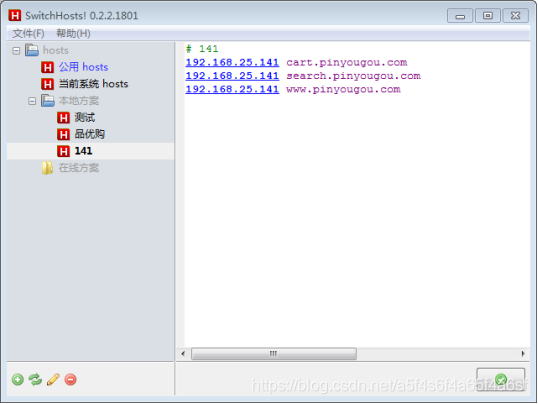This screenshot has width=538, height=404.
Task: Click the pencil edit icon
Action: [x=53, y=380]
